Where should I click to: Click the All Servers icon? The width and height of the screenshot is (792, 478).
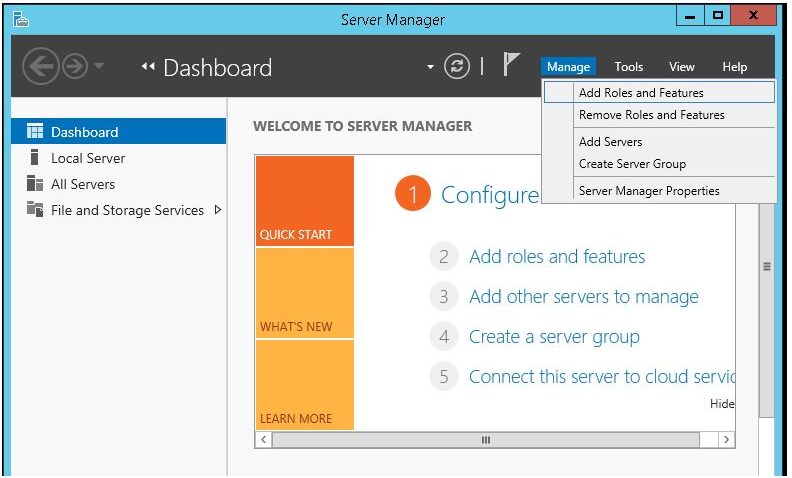pyautogui.click(x=35, y=183)
